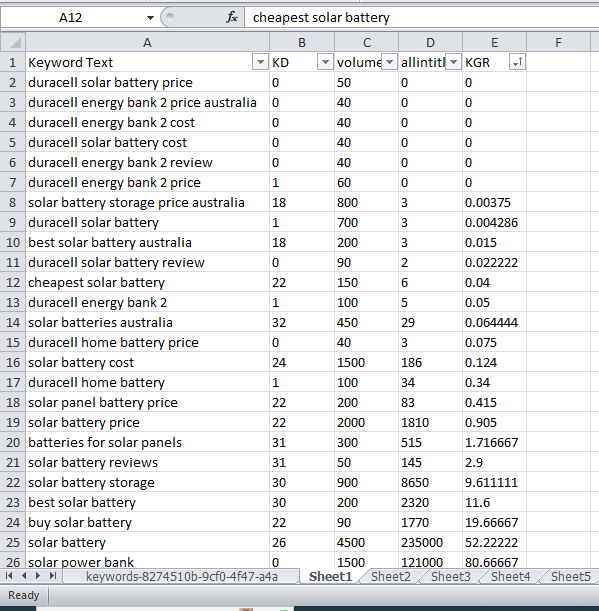599x611 pixels.
Task: Click KGR value 0.00375
Action: [x=494, y=202]
